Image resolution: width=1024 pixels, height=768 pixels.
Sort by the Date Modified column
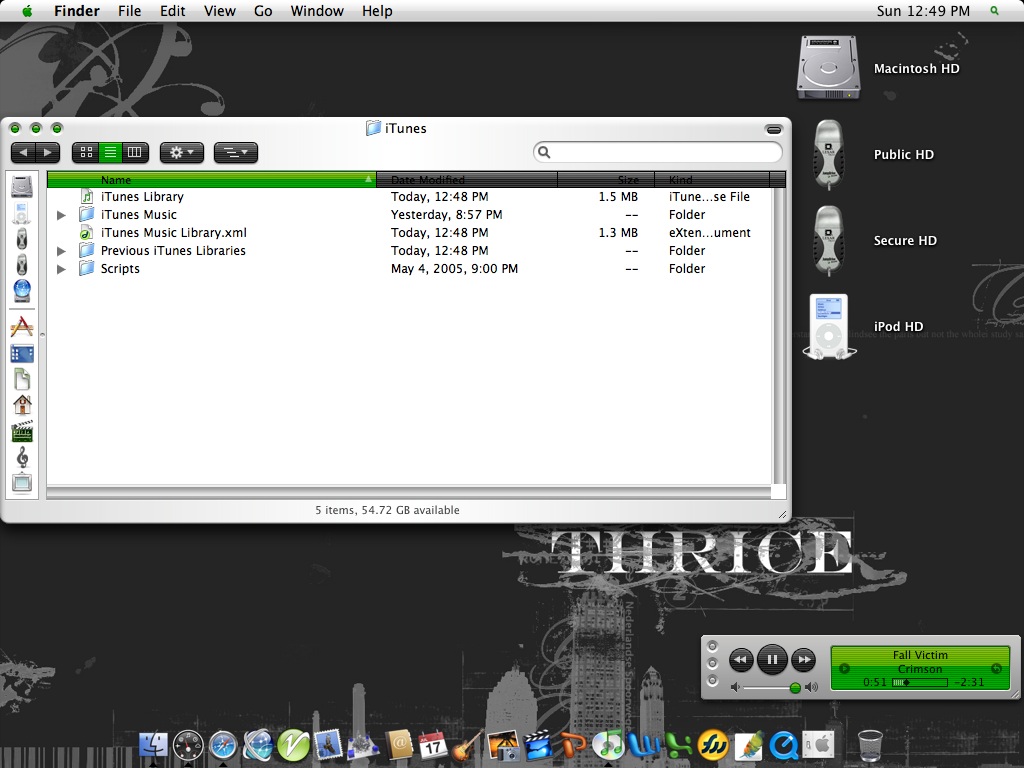coord(467,179)
